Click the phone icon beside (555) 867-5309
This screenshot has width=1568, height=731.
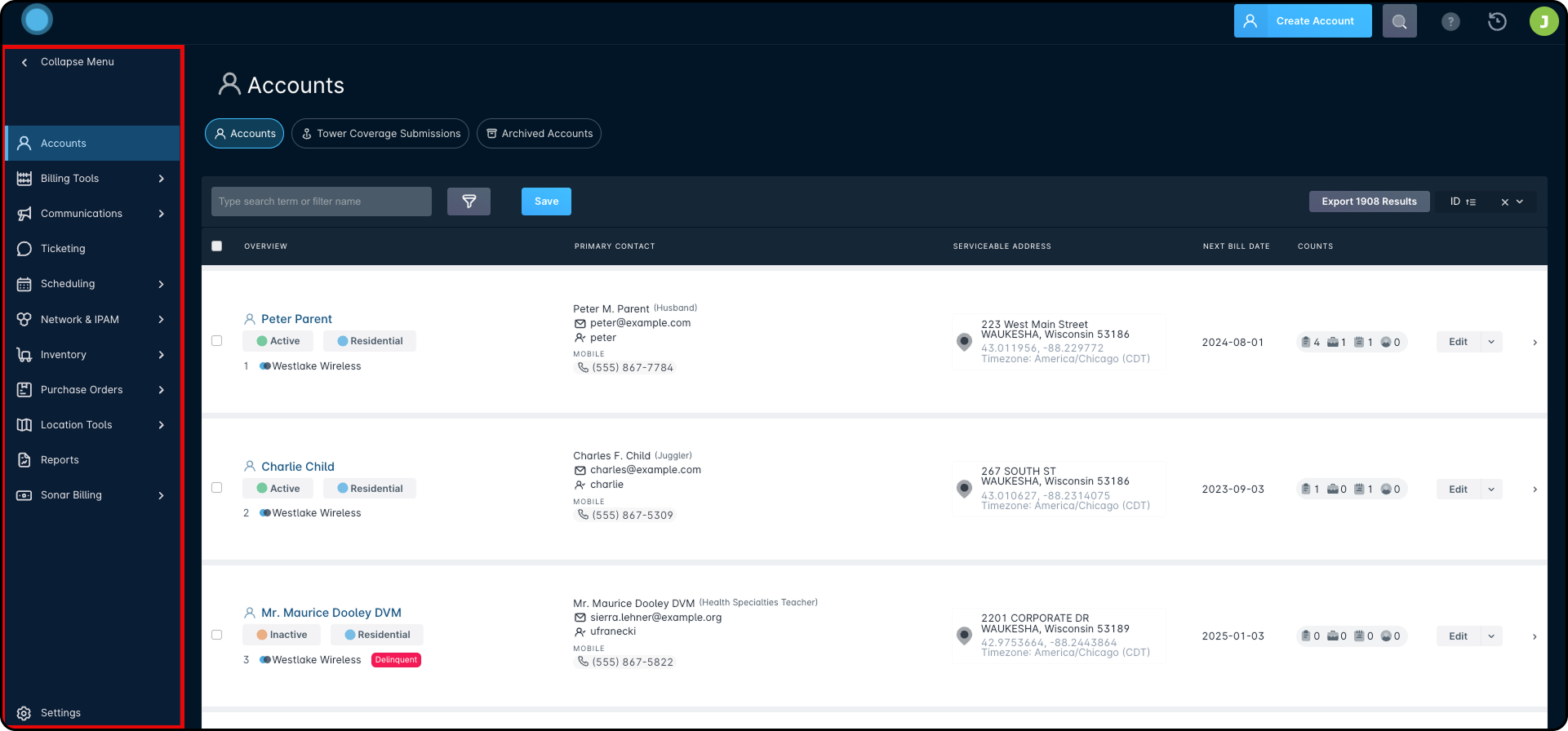[583, 515]
